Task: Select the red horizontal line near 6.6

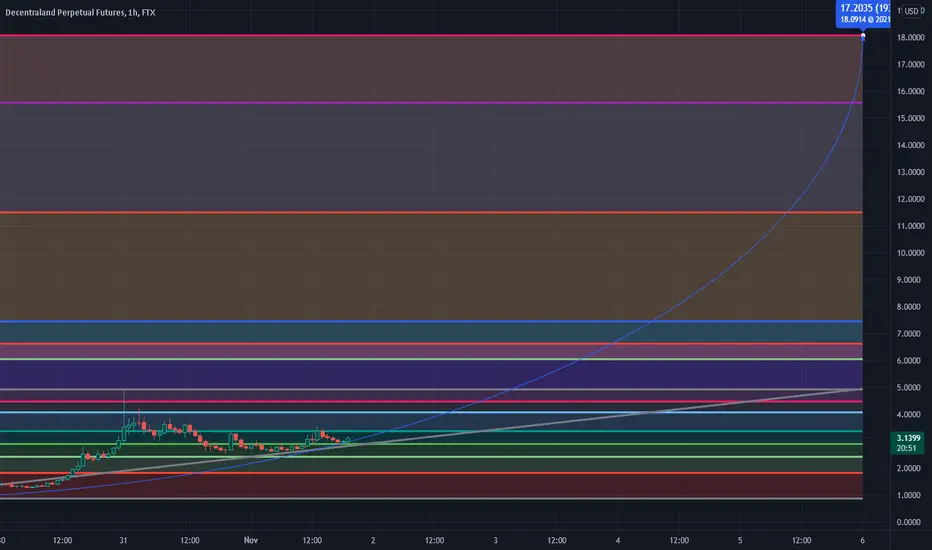Action: click(x=431, y=344)
